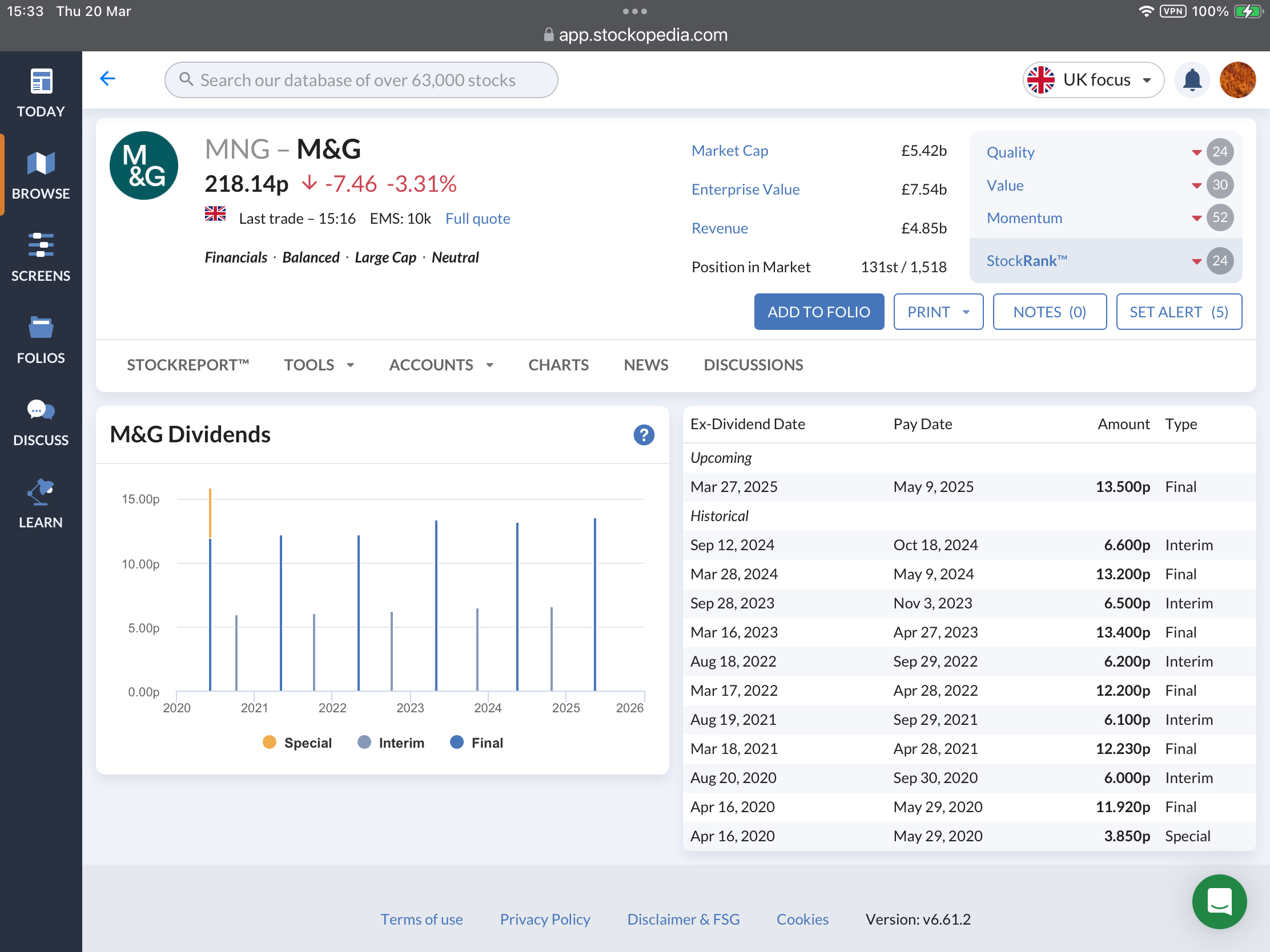Viewport: 1270px width, 952px height.
Task: Click the Value rank badge 30
Action: coord(1220,185)
